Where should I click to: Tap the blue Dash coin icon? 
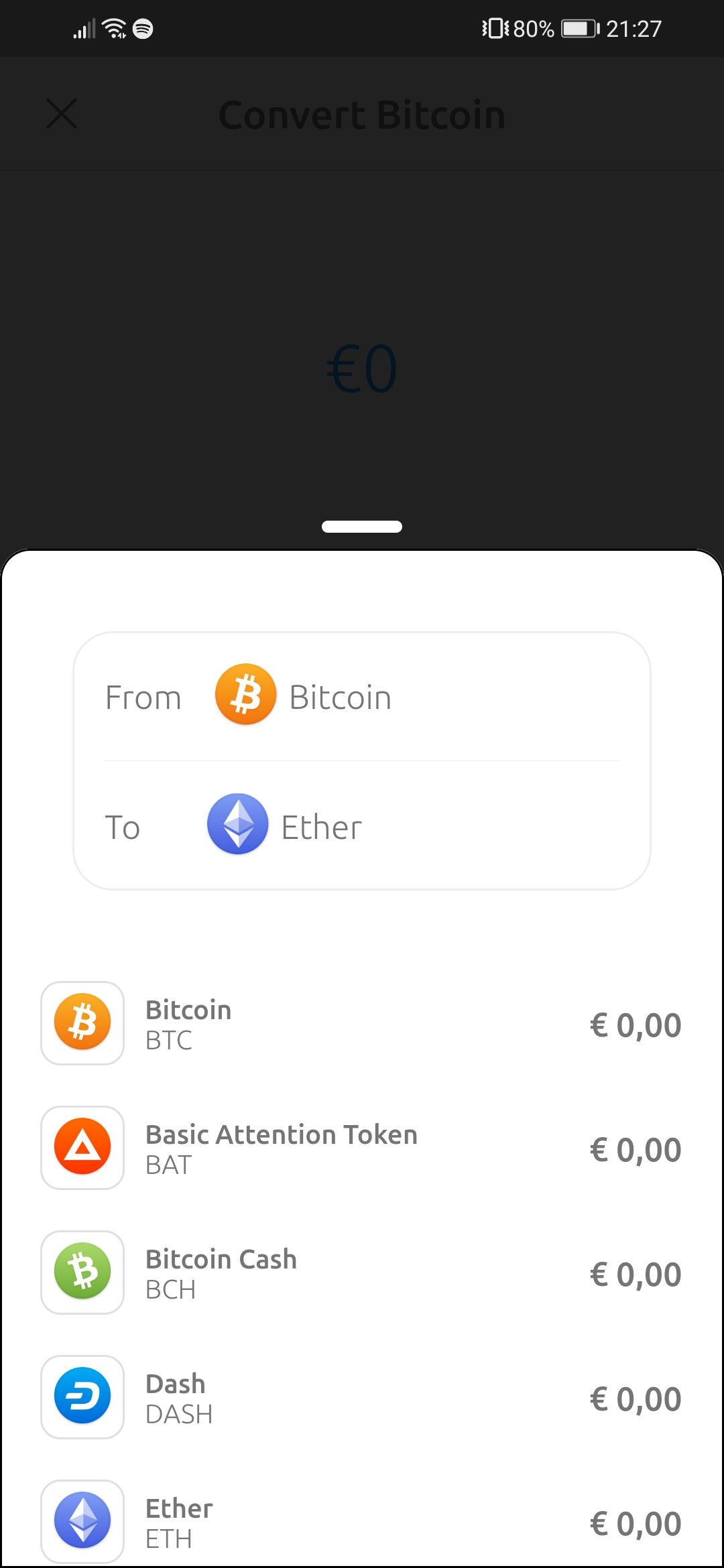click(82, 1396)
